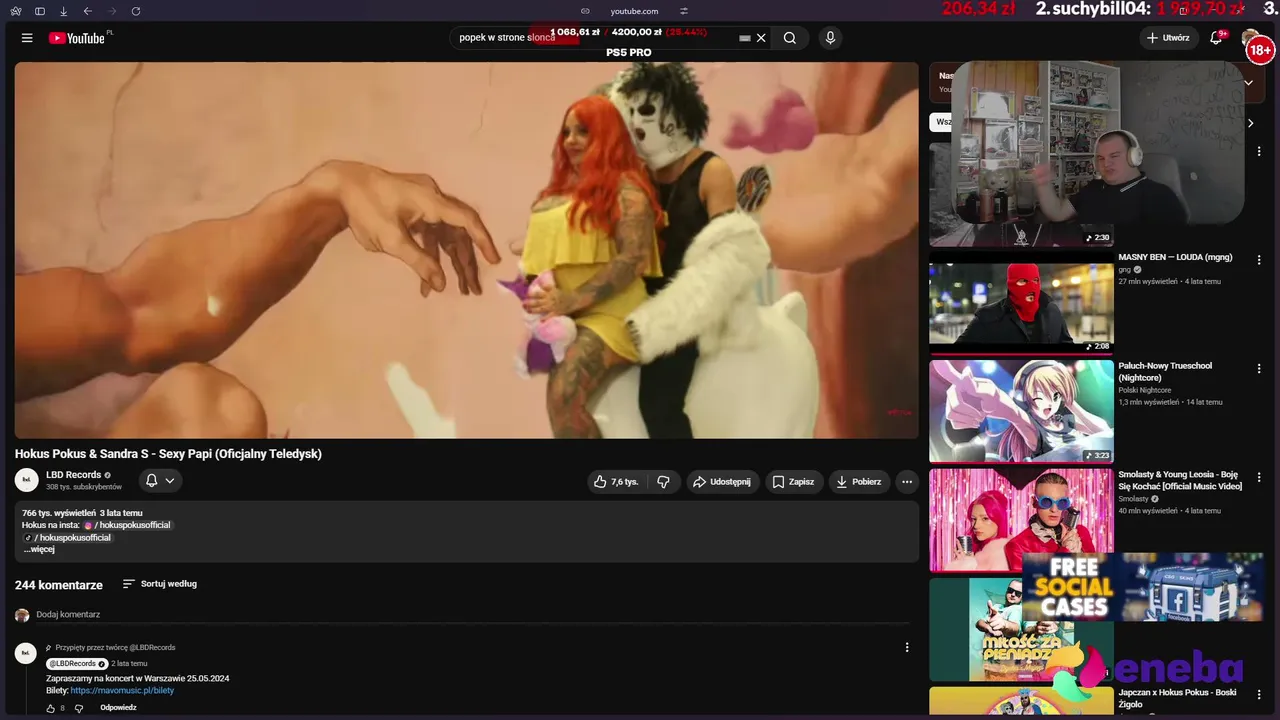This screenshot has height=720, width=1280.
Task: Like the pinned LBDRecords comment
Action: 51,708
